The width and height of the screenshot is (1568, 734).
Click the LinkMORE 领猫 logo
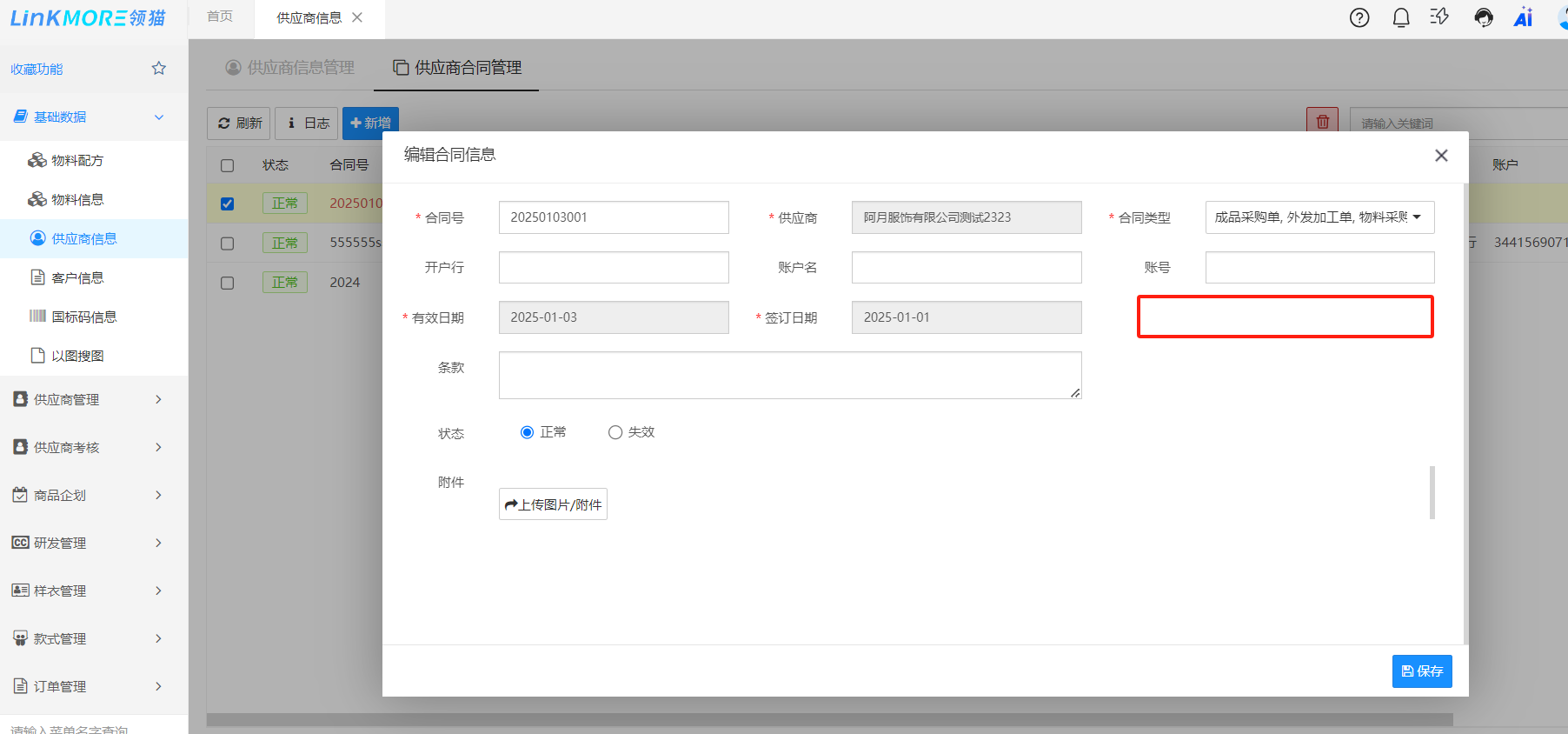tap(88, 18)
